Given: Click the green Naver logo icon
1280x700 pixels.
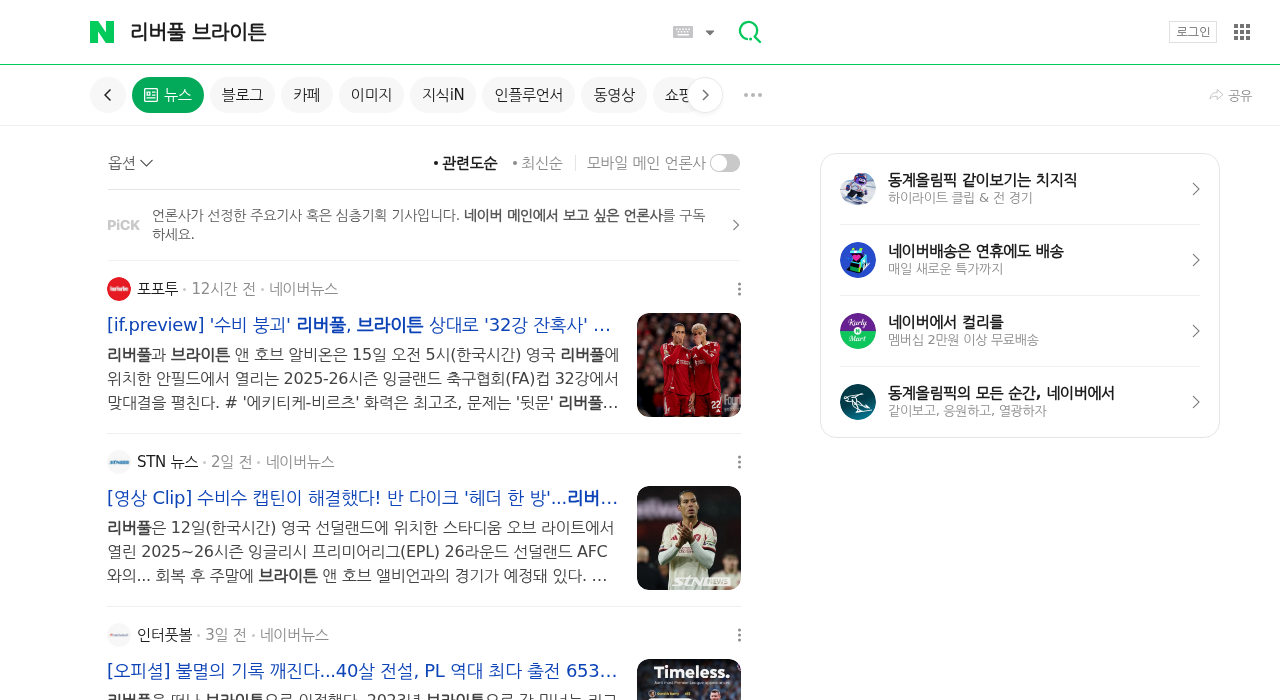Looking at the screenshot, I should pyautogui.click(x=102, y=32).
